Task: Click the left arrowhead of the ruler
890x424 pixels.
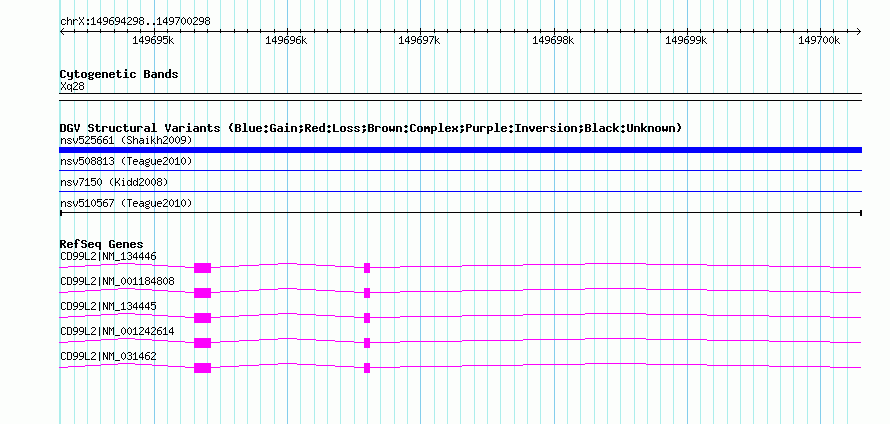Action: (x=62, y=32)
